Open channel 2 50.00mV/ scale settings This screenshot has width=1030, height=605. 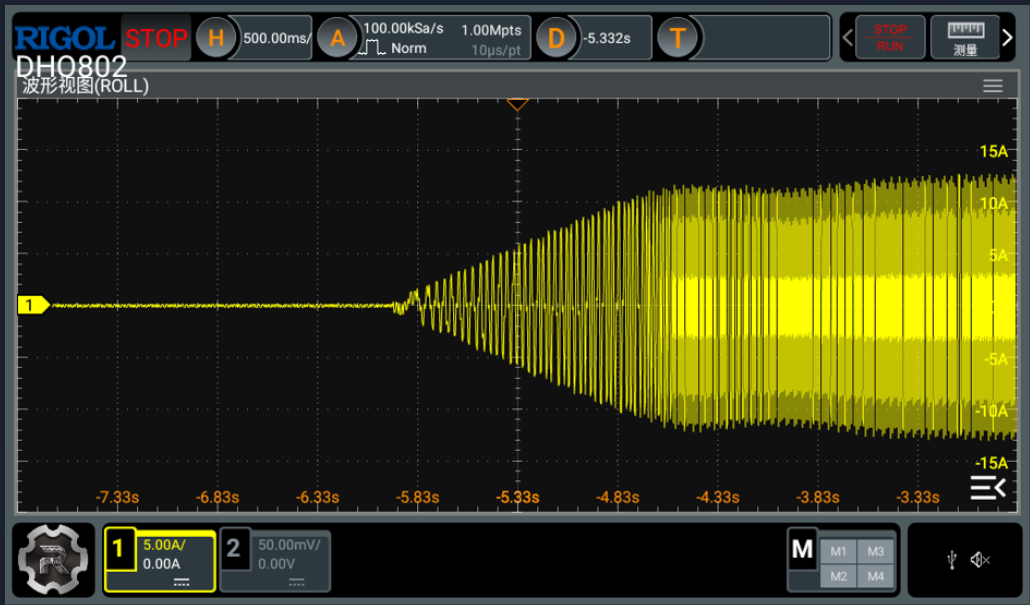click(x=289, y=545)
